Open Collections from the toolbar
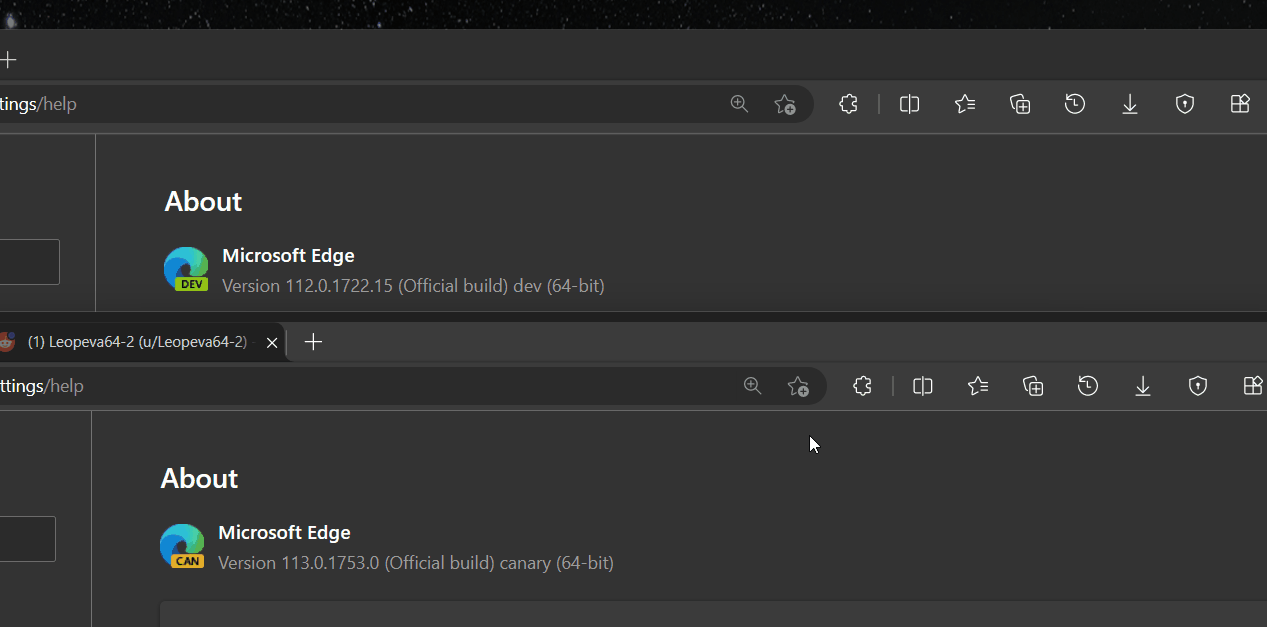 1020,104
